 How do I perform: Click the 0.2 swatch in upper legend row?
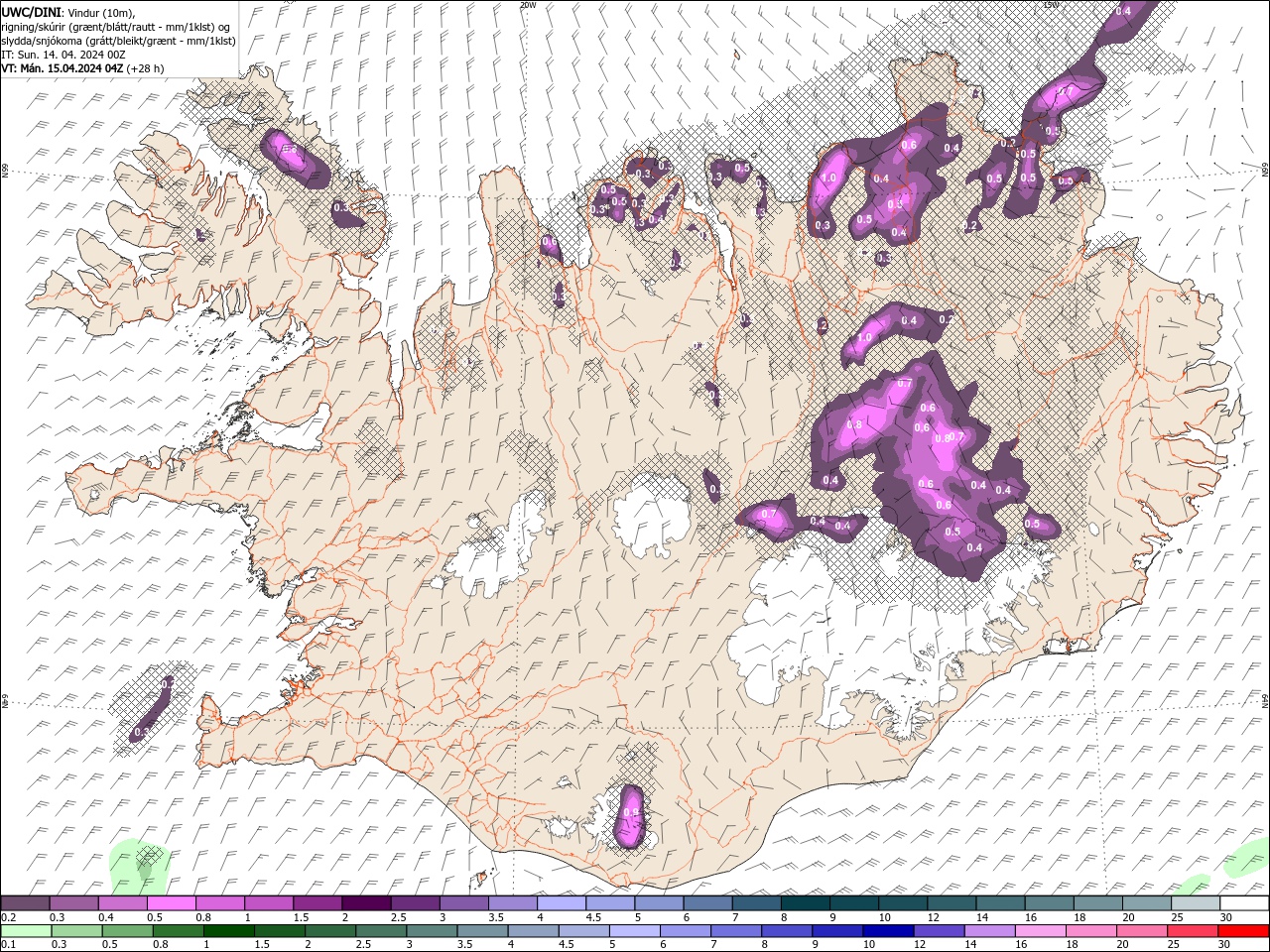[x=25, y=903]
